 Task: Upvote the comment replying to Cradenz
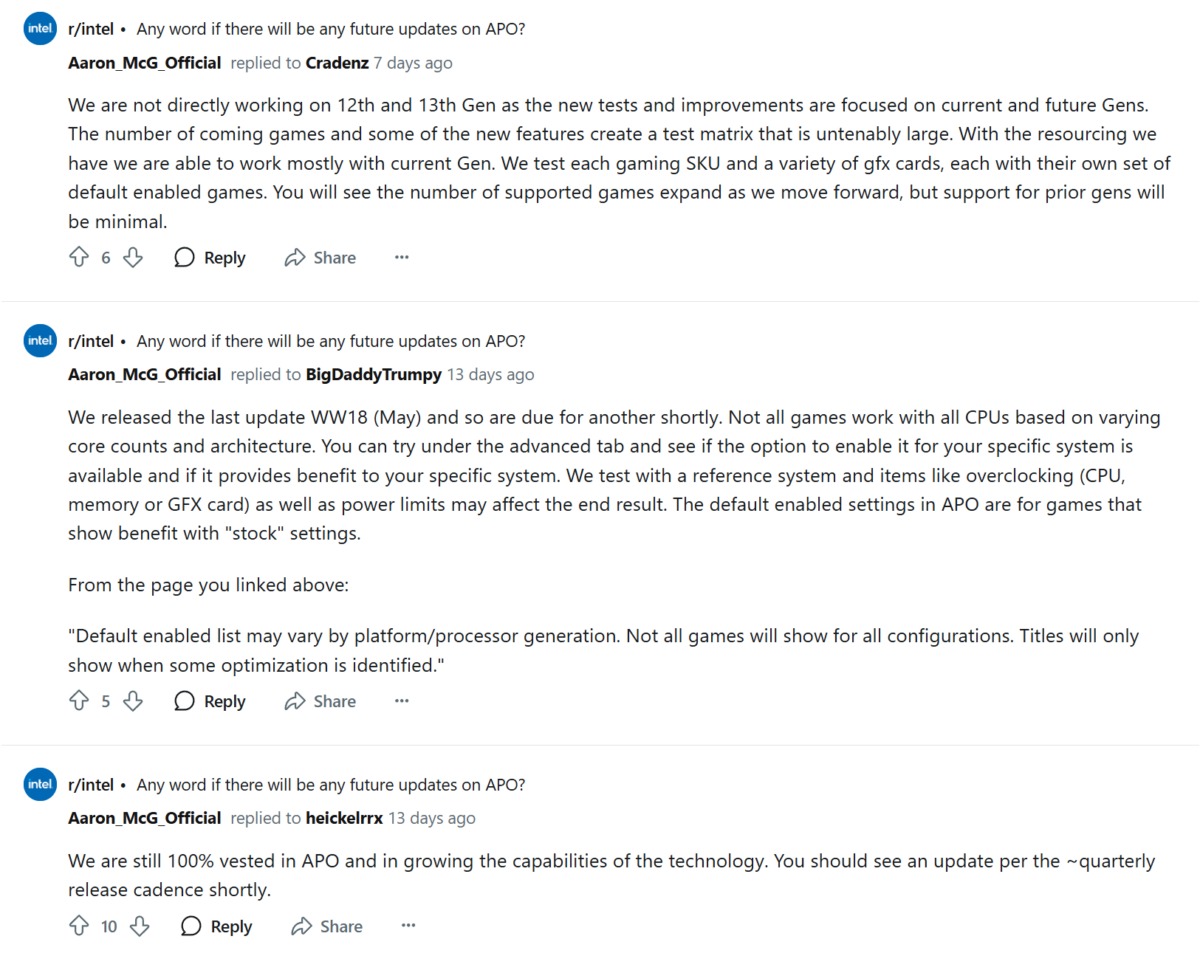click(x=79, y=258)
